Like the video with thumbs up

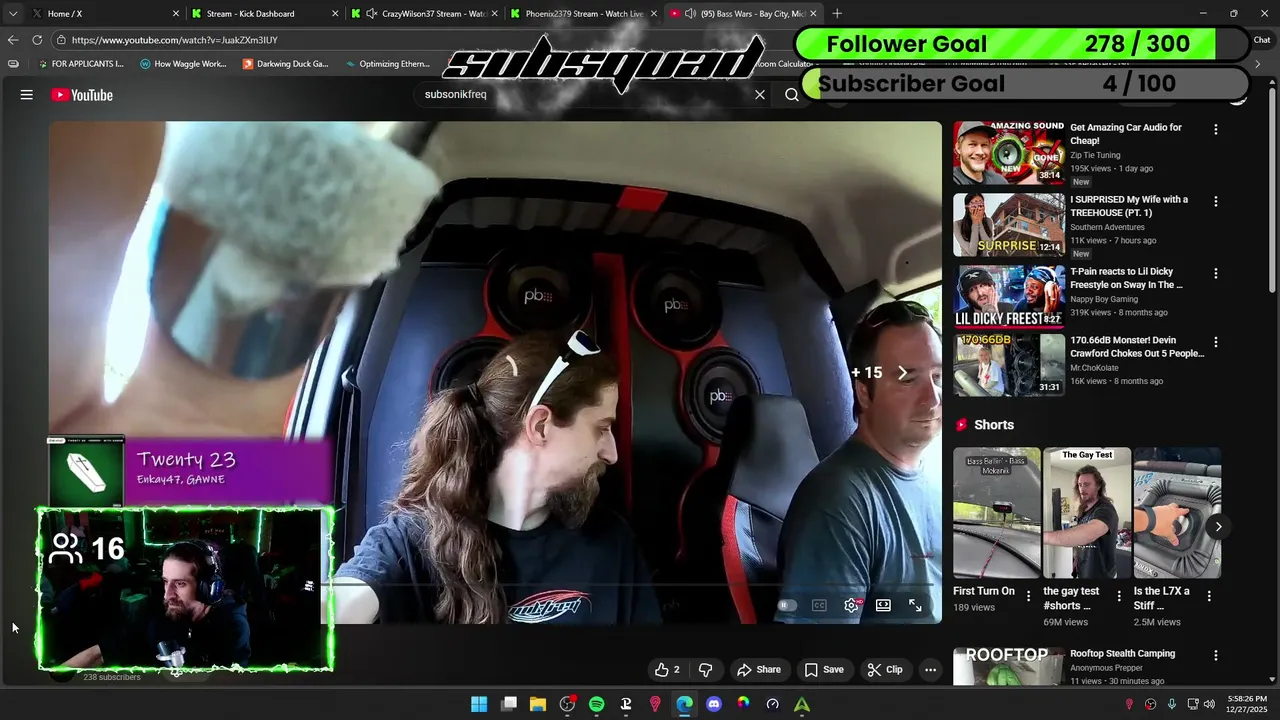[x=667, y=670]
